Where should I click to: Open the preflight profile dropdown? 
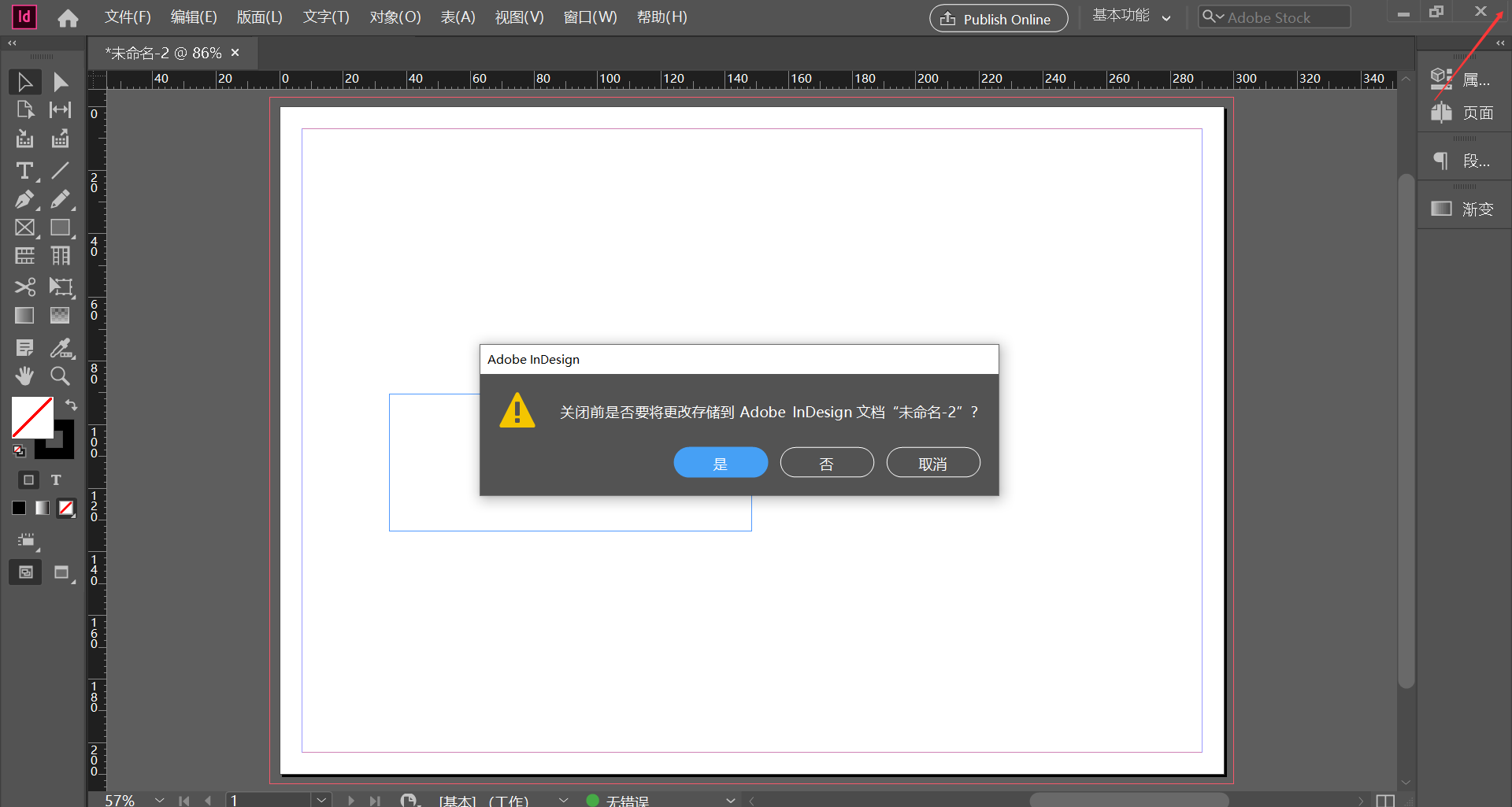click(x=563, y=800)
